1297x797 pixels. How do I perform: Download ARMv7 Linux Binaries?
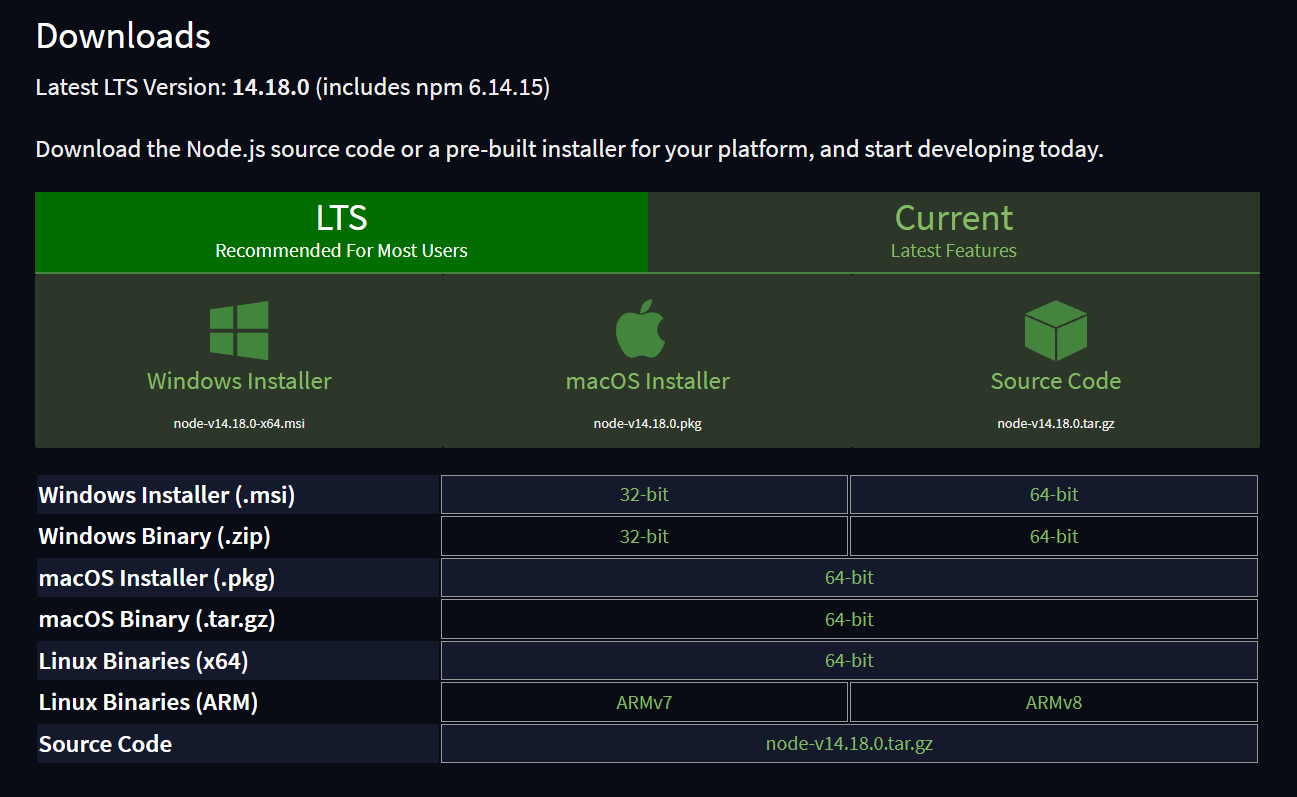644,702
